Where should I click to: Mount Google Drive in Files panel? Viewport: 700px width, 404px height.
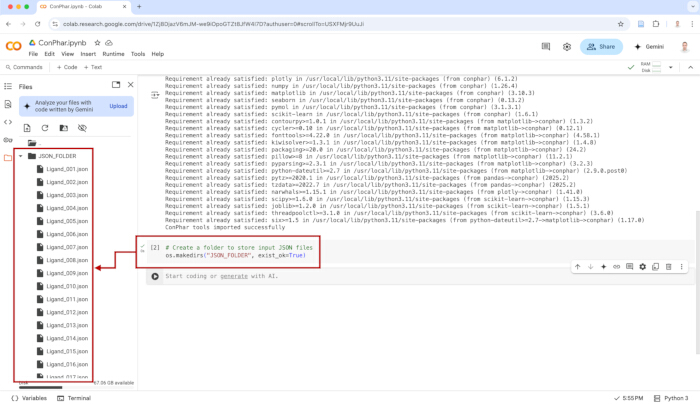[63, 128]
